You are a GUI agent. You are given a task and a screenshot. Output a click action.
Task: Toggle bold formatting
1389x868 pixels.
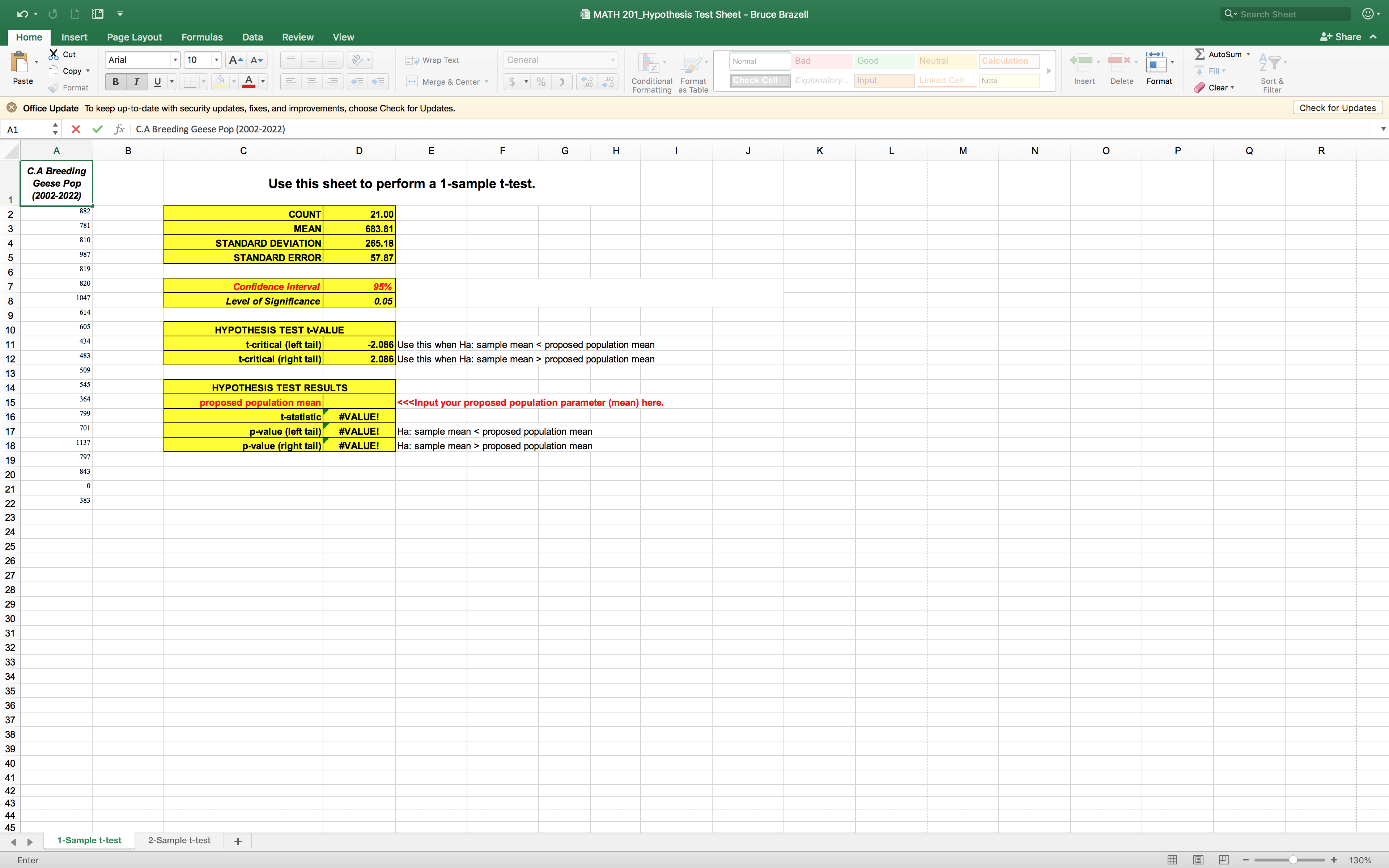pos(115,82)
